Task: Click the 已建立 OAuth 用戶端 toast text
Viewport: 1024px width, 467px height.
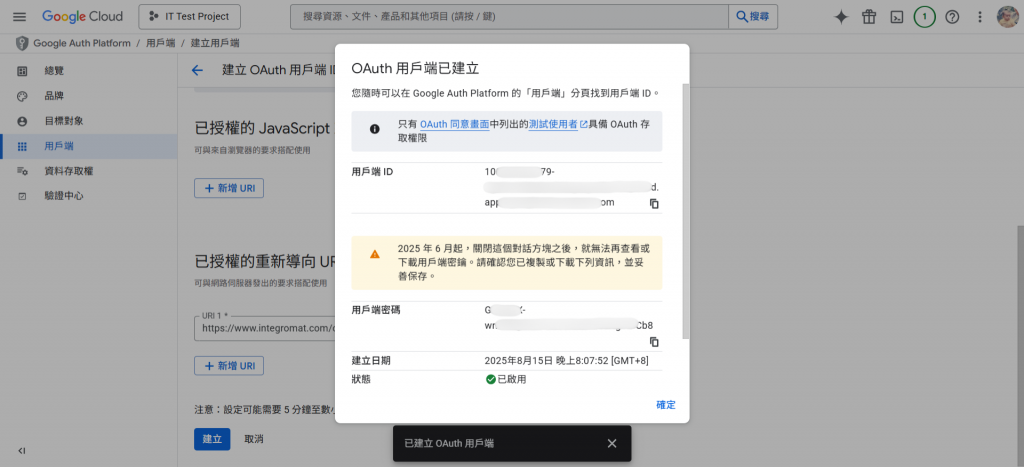Action: (449, 443)
